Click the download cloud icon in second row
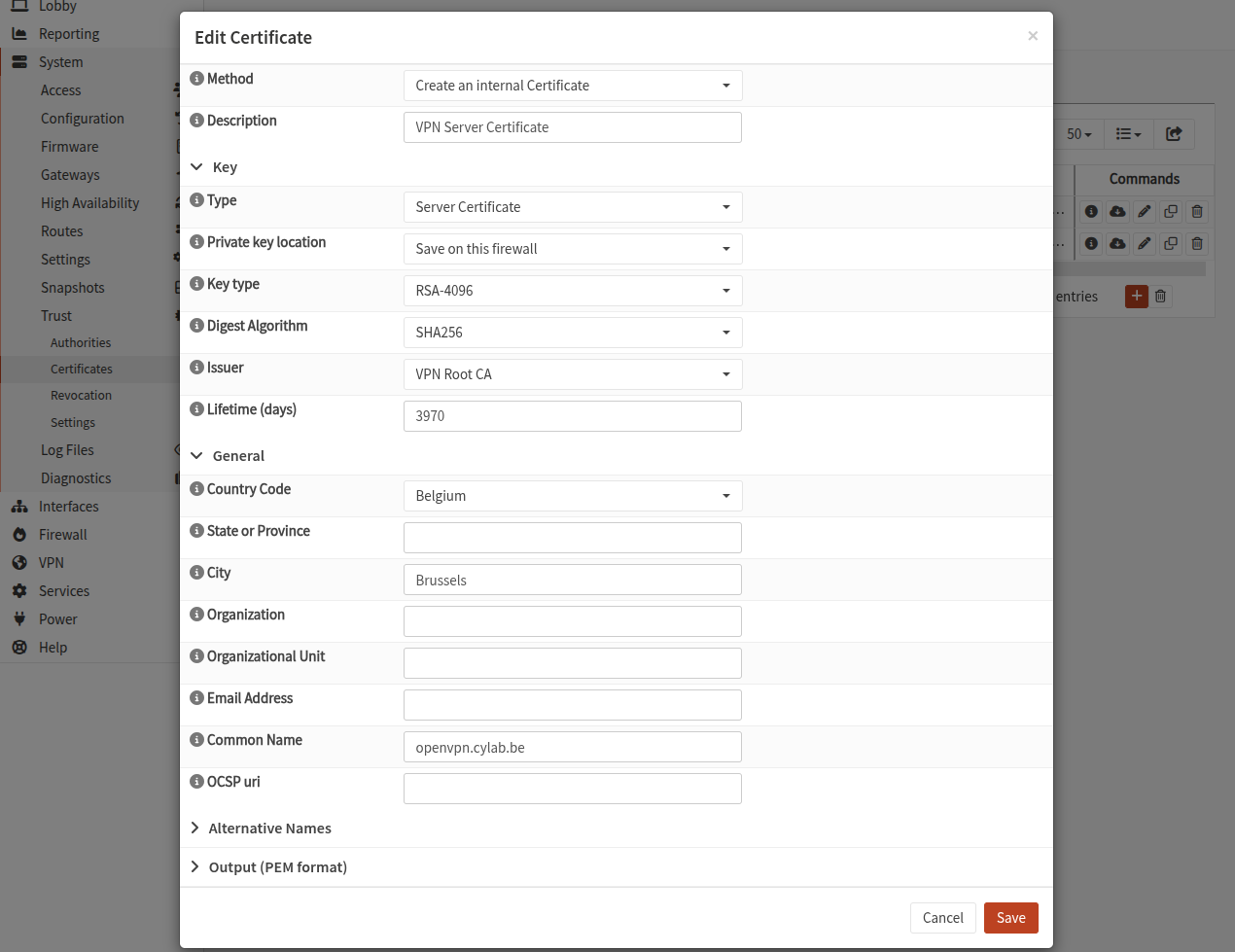The image size is (1235, 952). 1117,243
